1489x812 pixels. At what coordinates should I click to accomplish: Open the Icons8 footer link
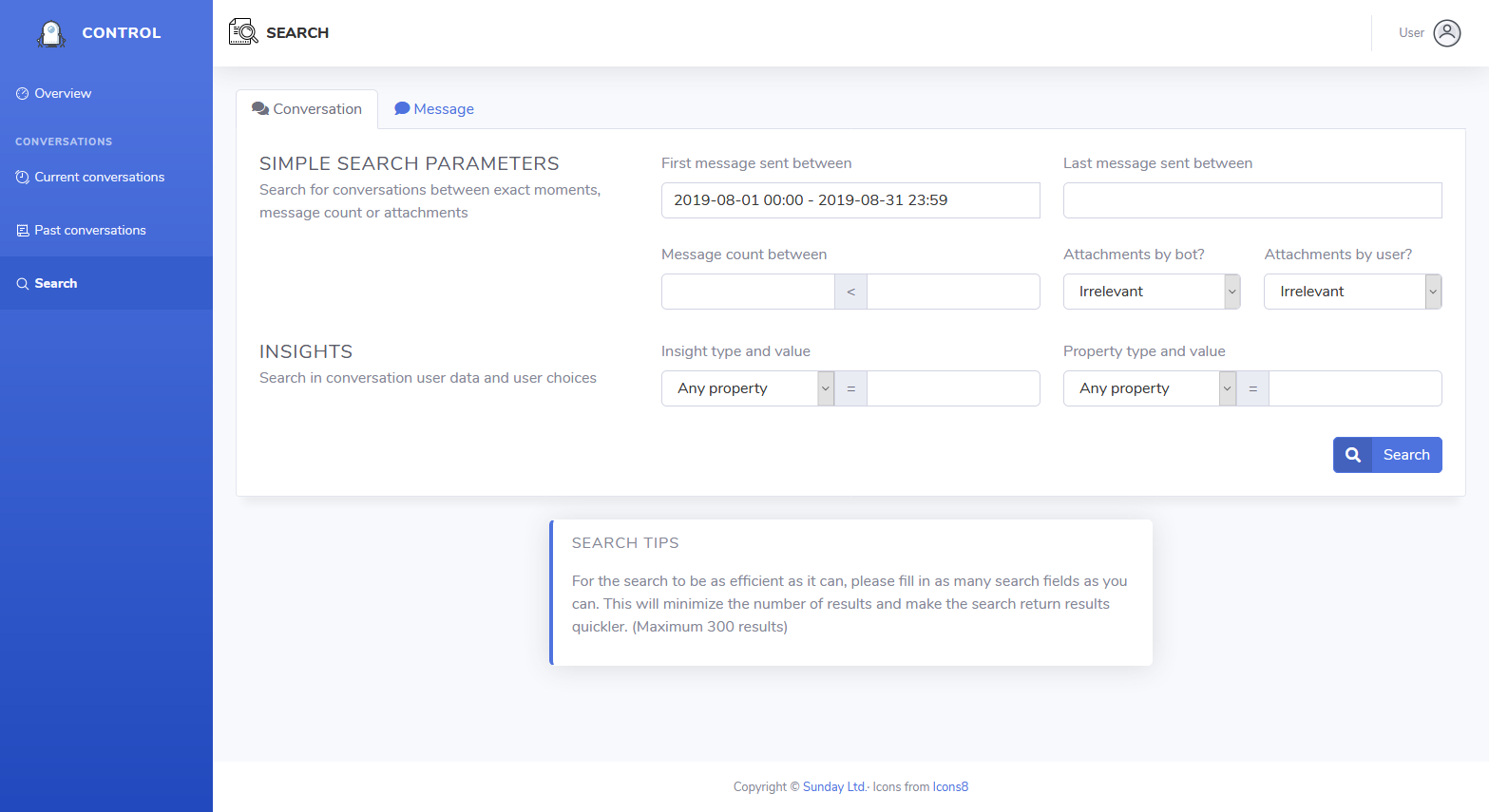(950, 786)
